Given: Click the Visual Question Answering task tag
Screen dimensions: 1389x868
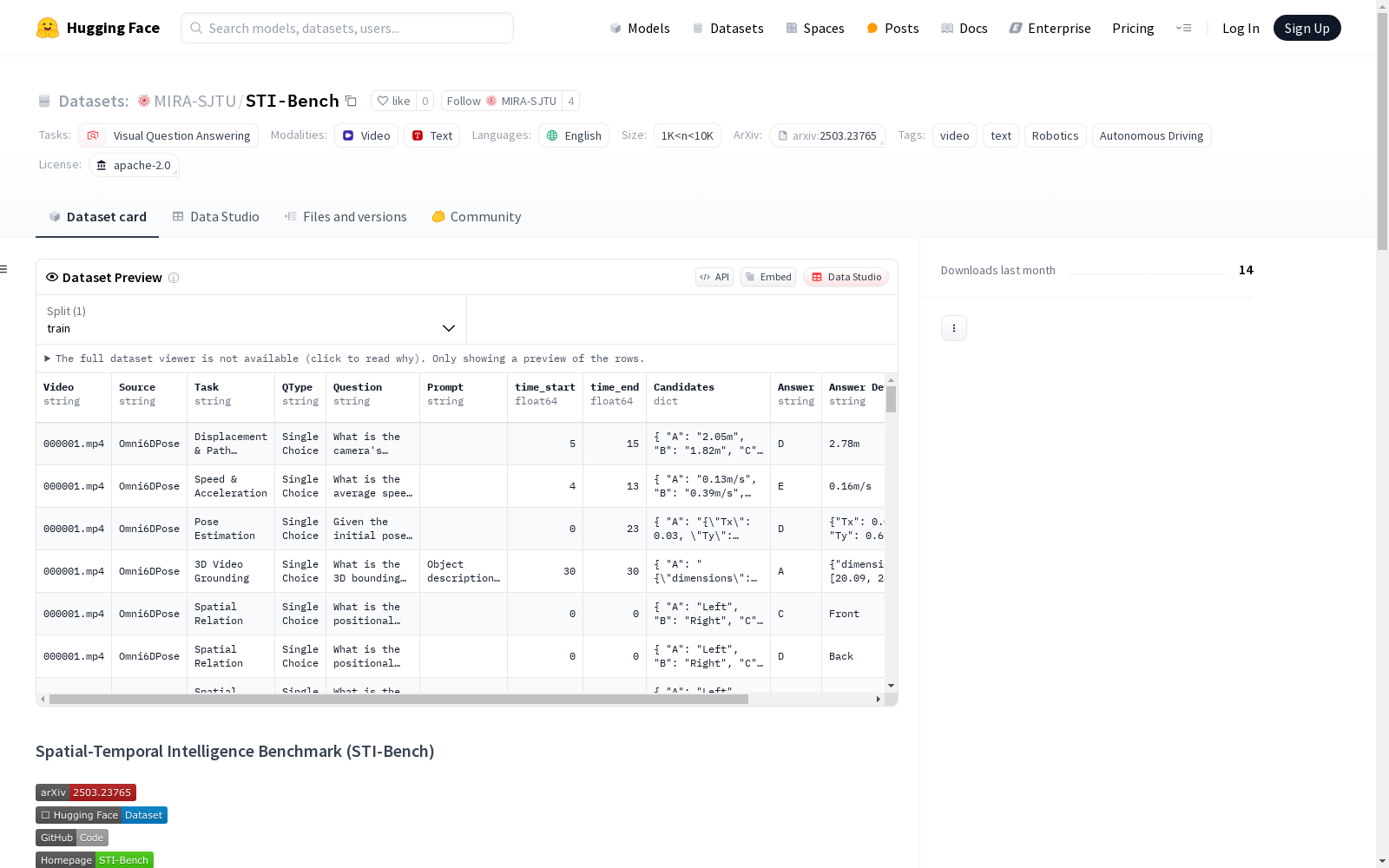Looking at the screenshot, I should 168,135.
